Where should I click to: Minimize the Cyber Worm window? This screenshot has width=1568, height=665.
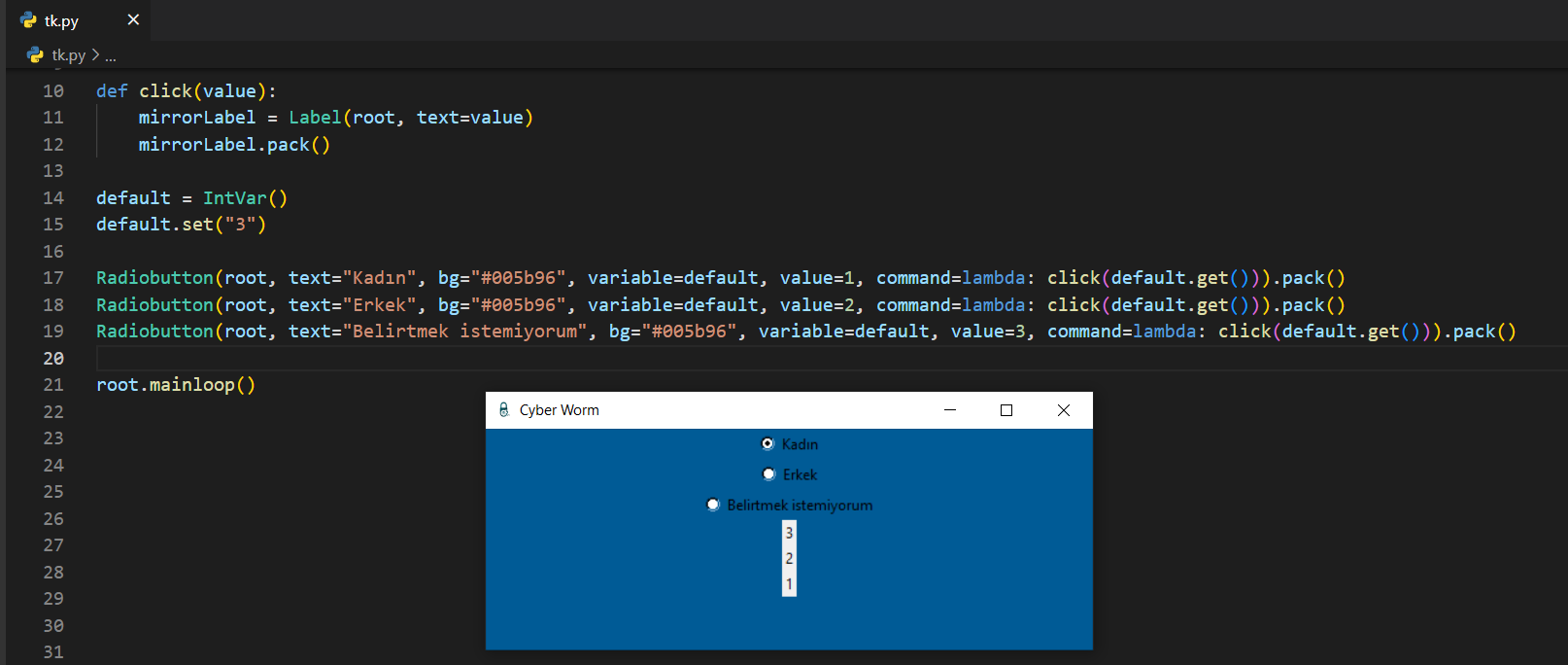pyautogui.click(x=950, y=410)
